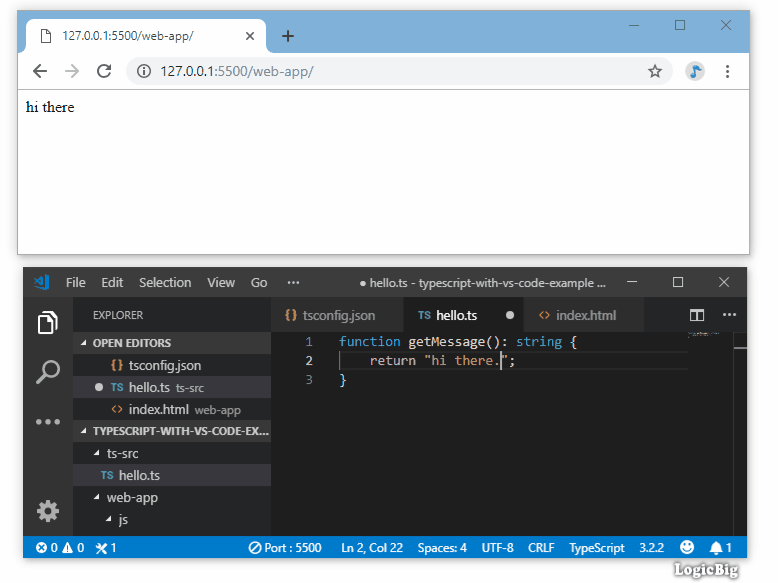Select language mode TypeScript in status bar

[x=596, y=548]
